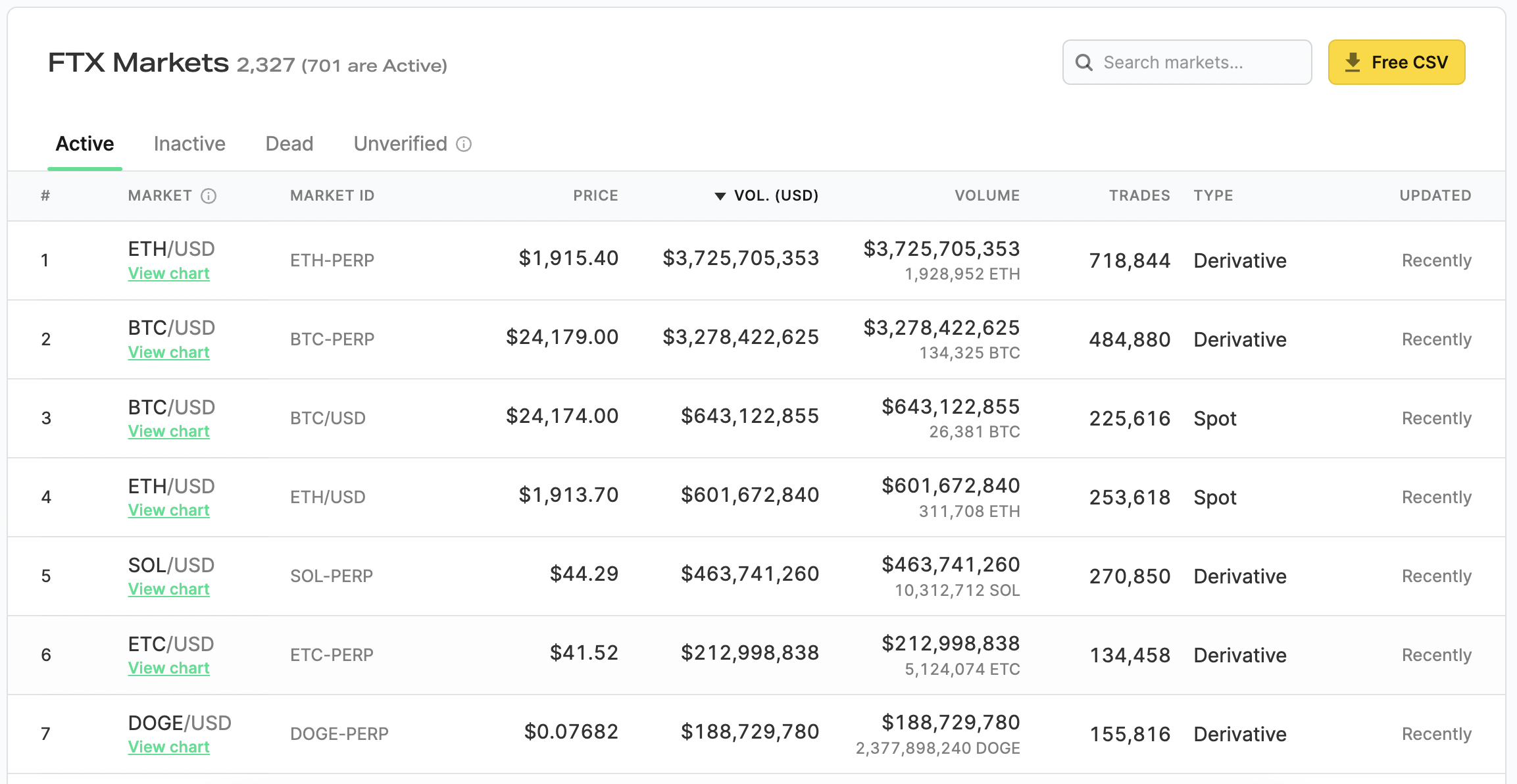Focus the Search markets input field
This screenshot has height=784, width=1517.
click(1187, 62)
